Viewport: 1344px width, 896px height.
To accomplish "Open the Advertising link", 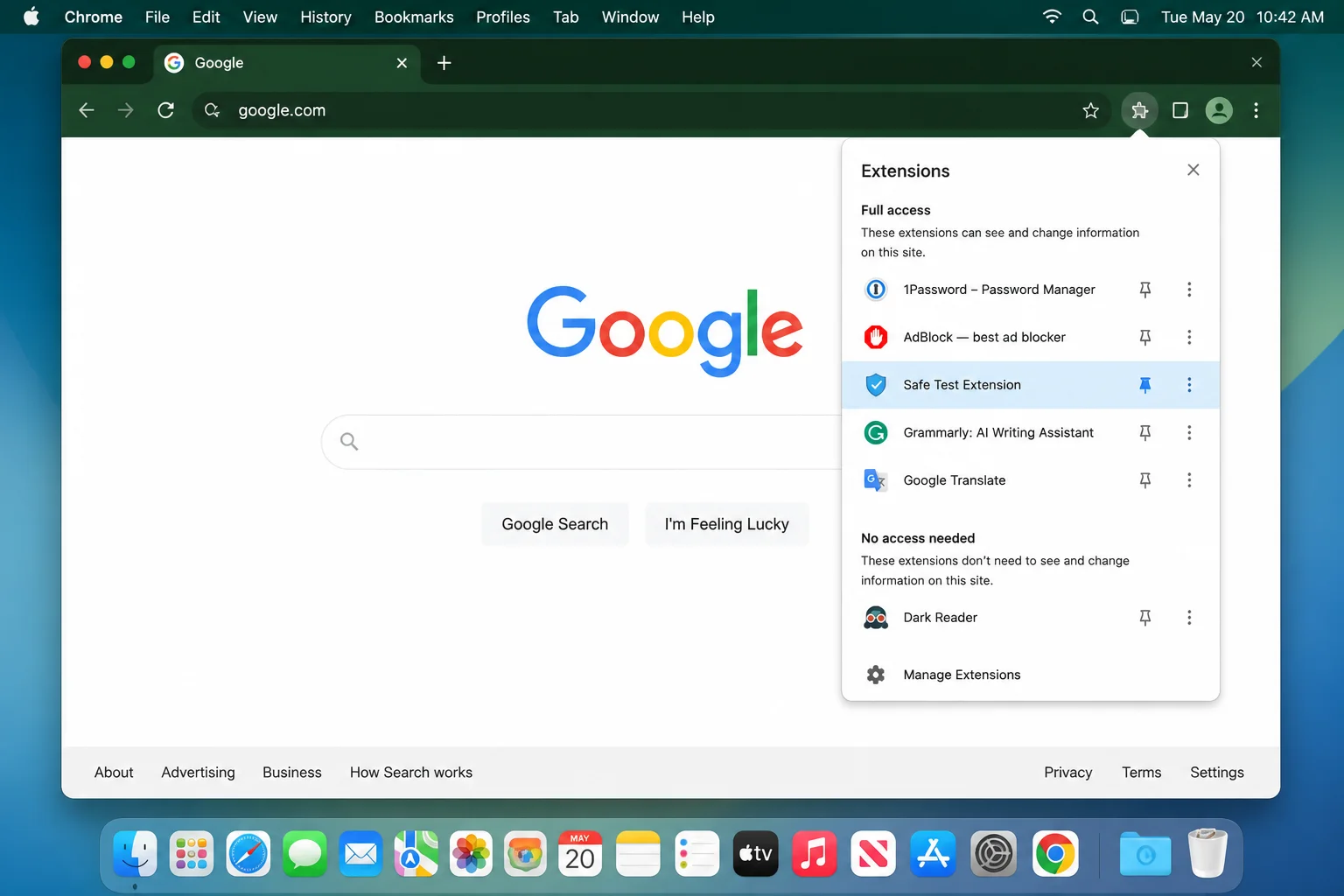I will coord(198,773).
